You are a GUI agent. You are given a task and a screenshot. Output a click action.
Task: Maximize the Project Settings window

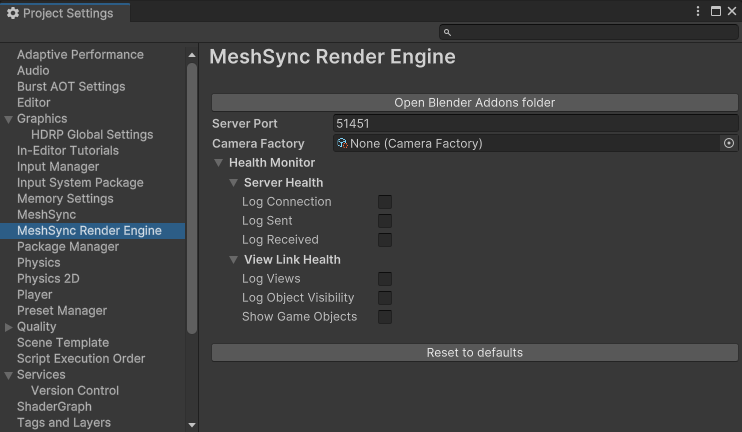pos(716,11)
